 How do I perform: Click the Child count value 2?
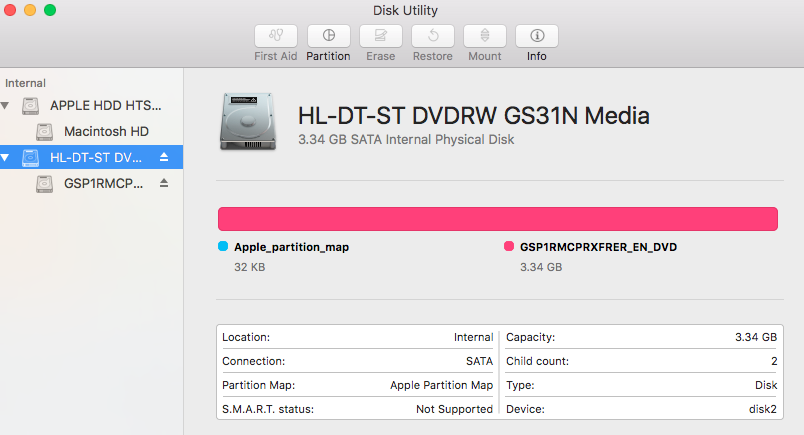coord(774,361)
